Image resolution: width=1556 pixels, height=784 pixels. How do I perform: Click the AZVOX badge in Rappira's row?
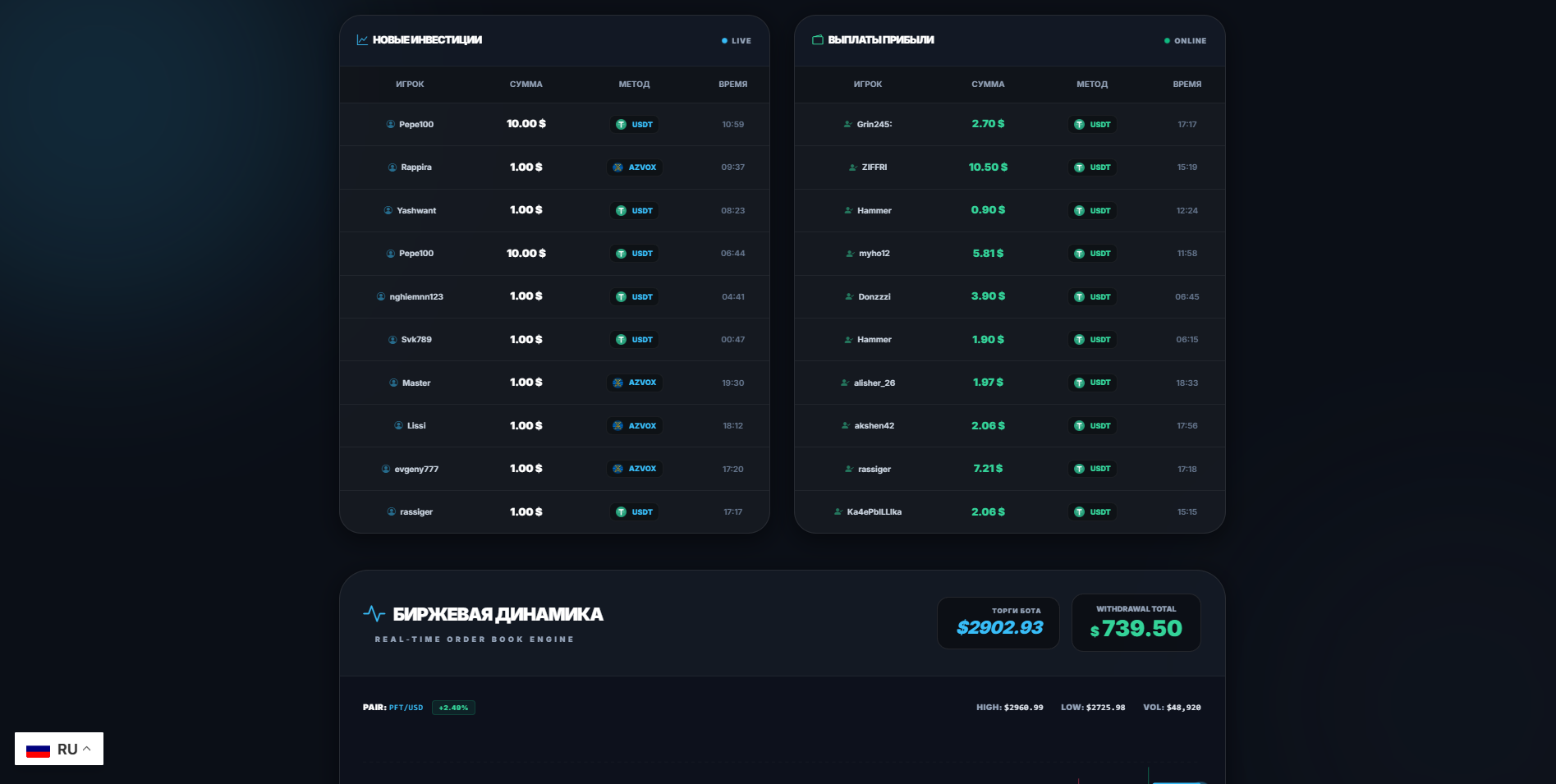click(635, 167)
